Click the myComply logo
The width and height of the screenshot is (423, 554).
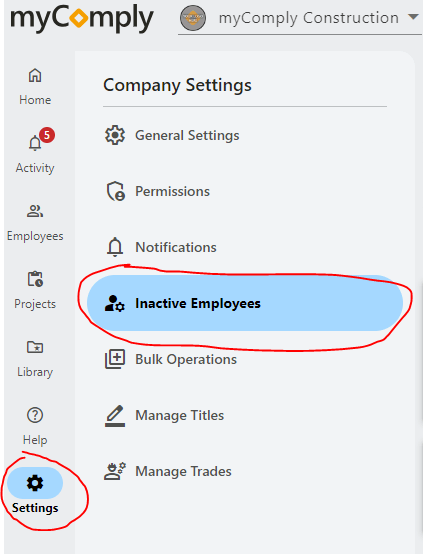[x=82, y=19]
